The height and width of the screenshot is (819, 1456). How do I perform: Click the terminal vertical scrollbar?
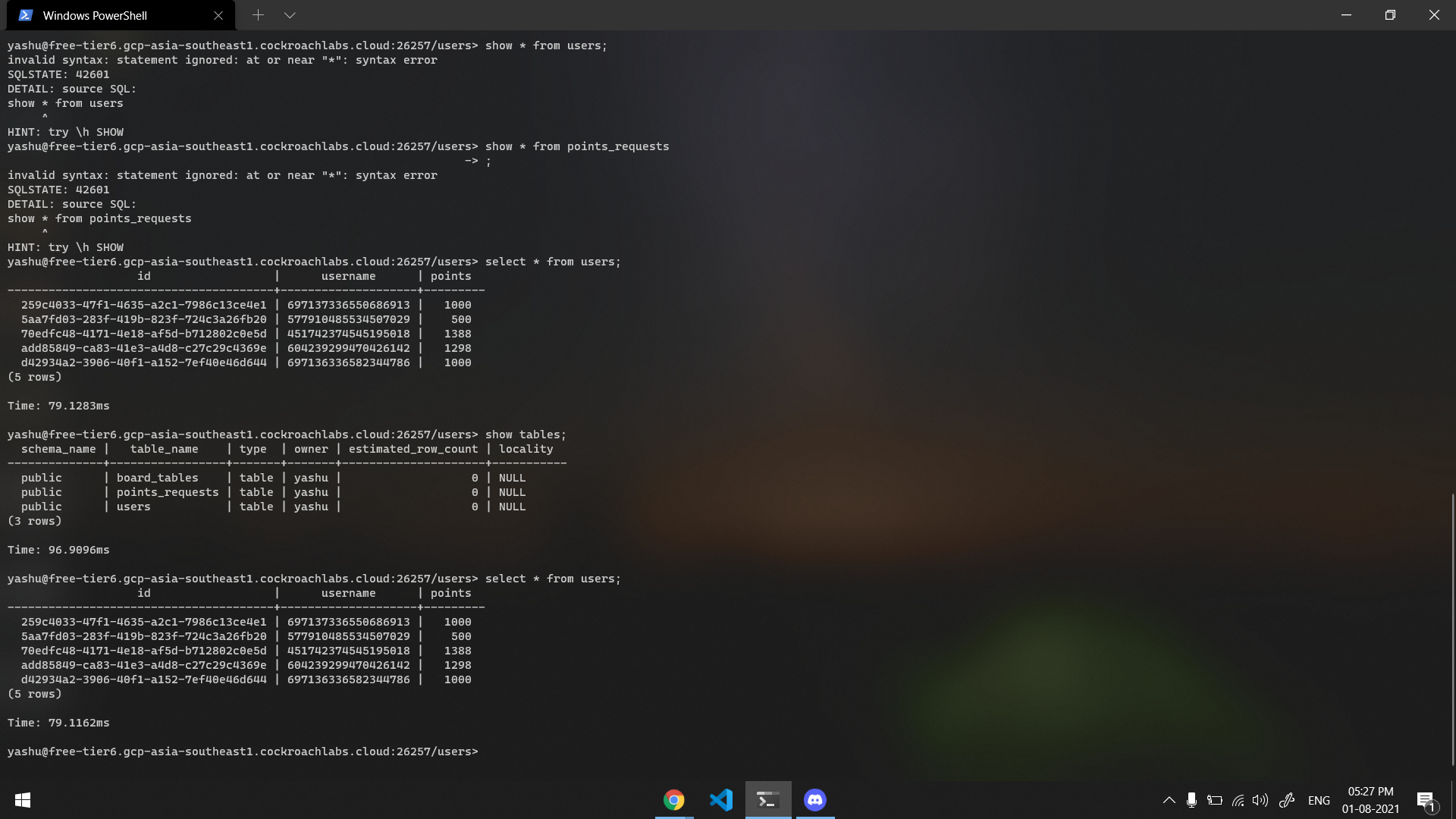tap(1452, 629)
